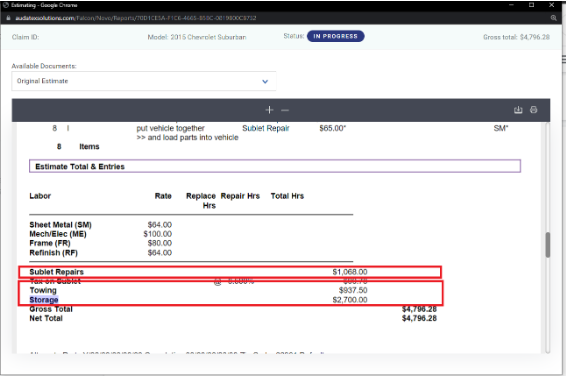Download the estimate document
This screenshot has width=566, height=376.
tap(518, 110)
